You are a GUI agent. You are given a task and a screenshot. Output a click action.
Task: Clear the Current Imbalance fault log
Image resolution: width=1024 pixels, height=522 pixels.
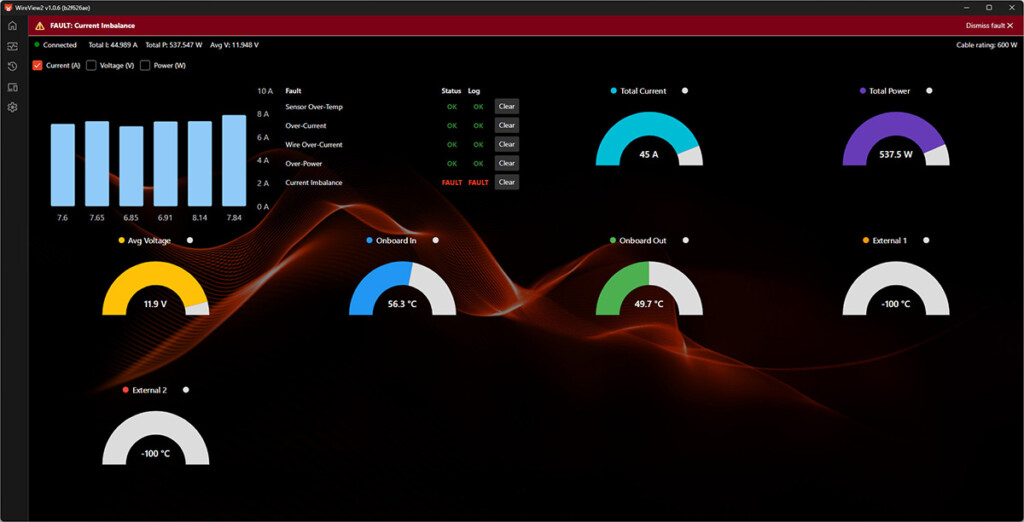pyautogui.click(x=507, y=182)
